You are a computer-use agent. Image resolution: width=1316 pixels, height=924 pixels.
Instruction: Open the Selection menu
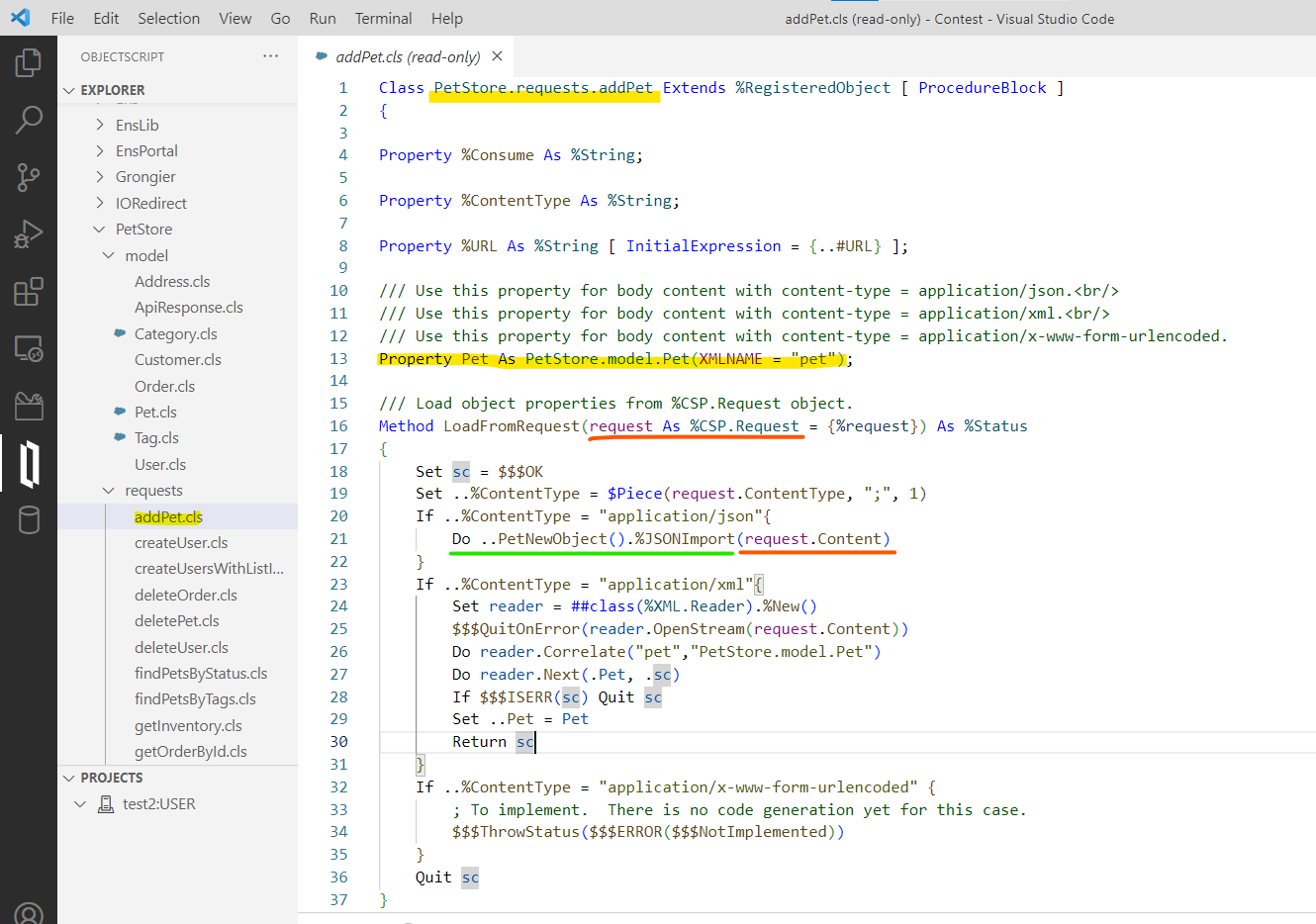tap(168, 18)
